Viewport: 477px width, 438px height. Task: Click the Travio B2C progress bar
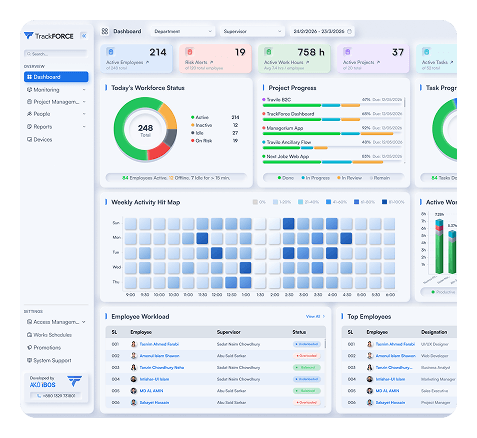(x=332, y=105)
